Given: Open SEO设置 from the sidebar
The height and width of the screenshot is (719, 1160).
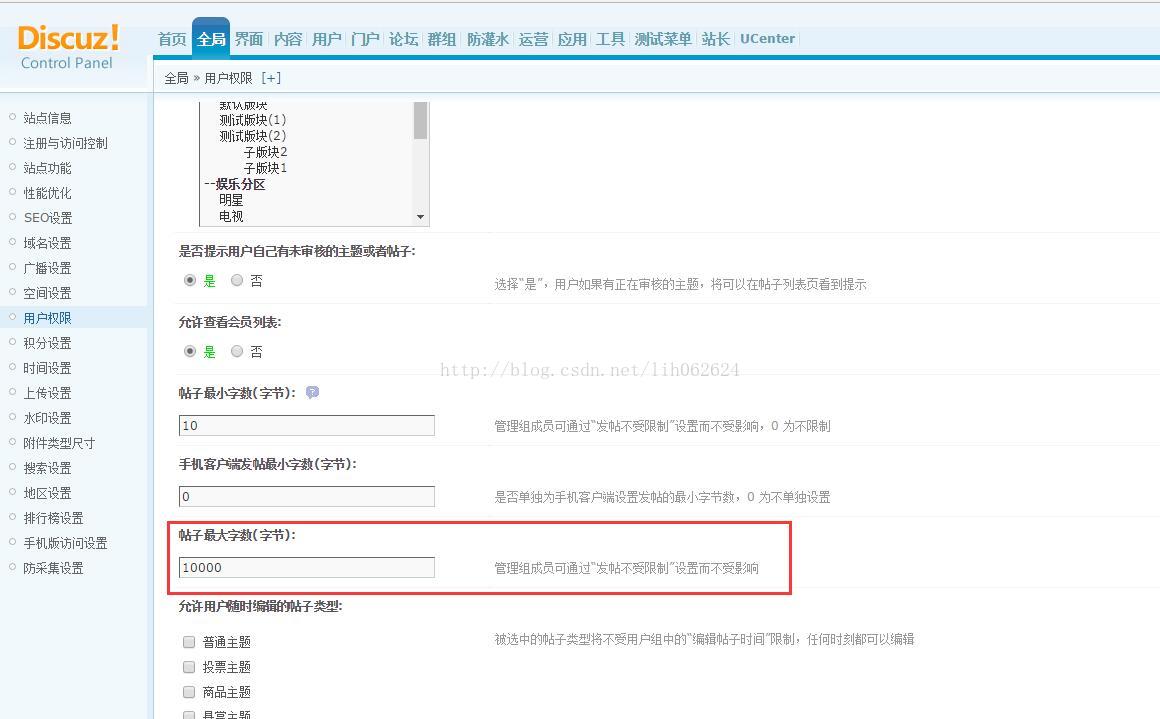Looking at the screenshot, I should pos(47,218).
